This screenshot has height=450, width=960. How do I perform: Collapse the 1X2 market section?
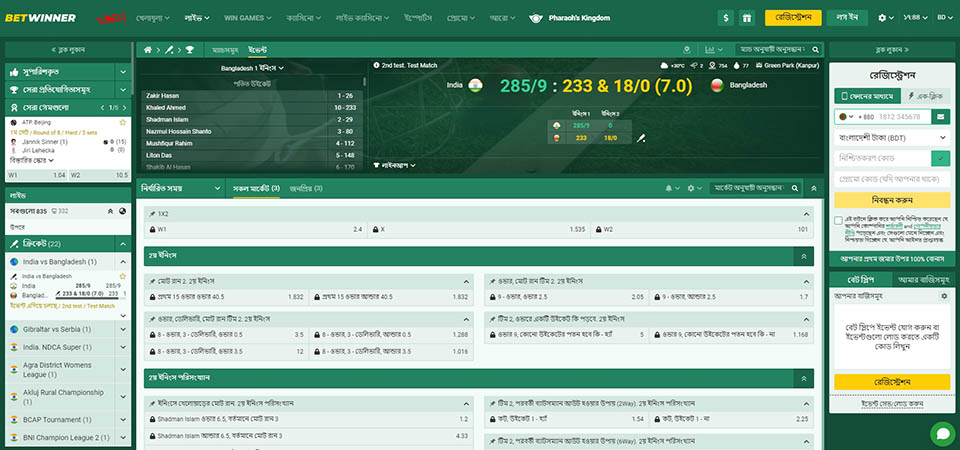click(805, 214)
